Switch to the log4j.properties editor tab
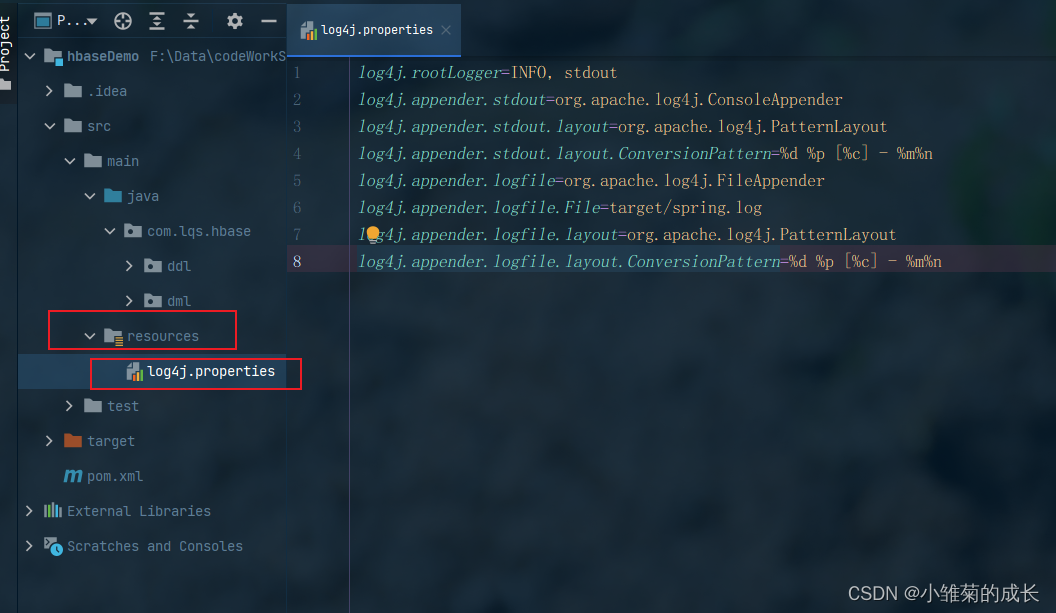Viewport: 1056px width, 613px height. [x=376, y=30]
